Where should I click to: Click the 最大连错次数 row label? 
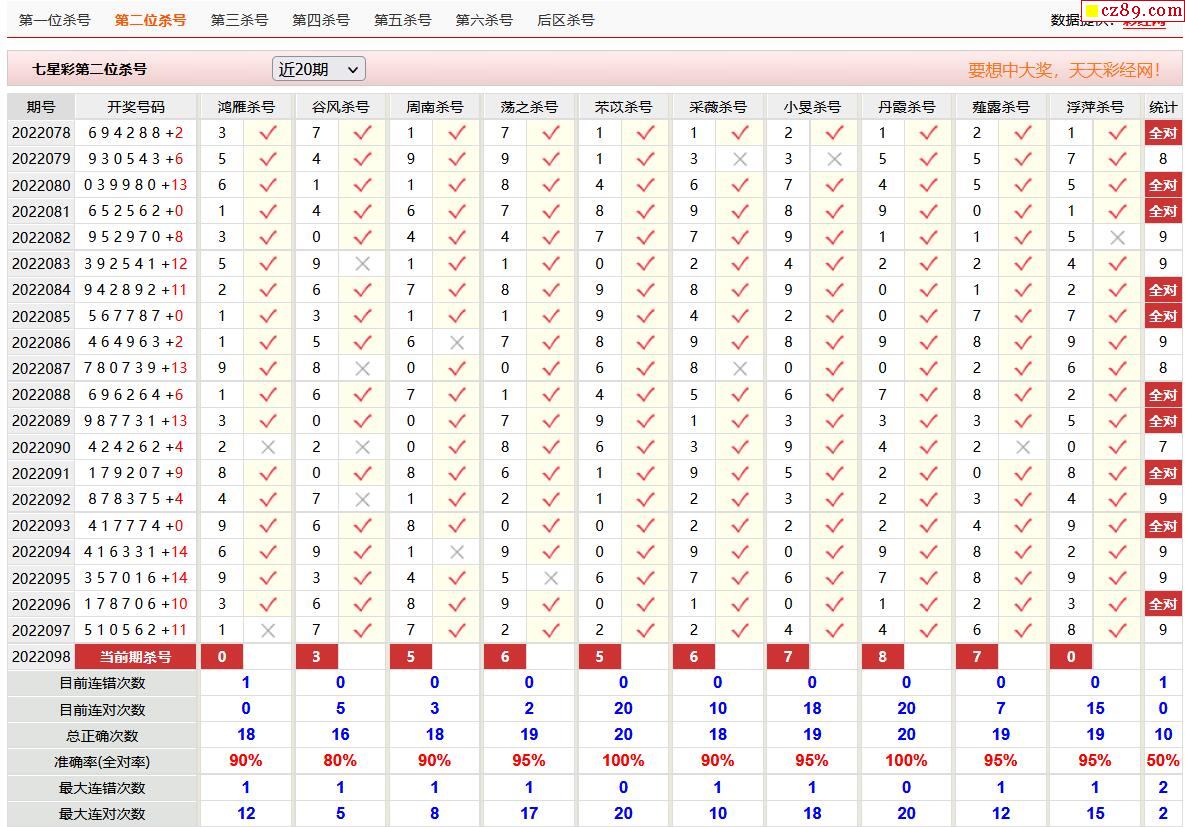click(102, 788)
